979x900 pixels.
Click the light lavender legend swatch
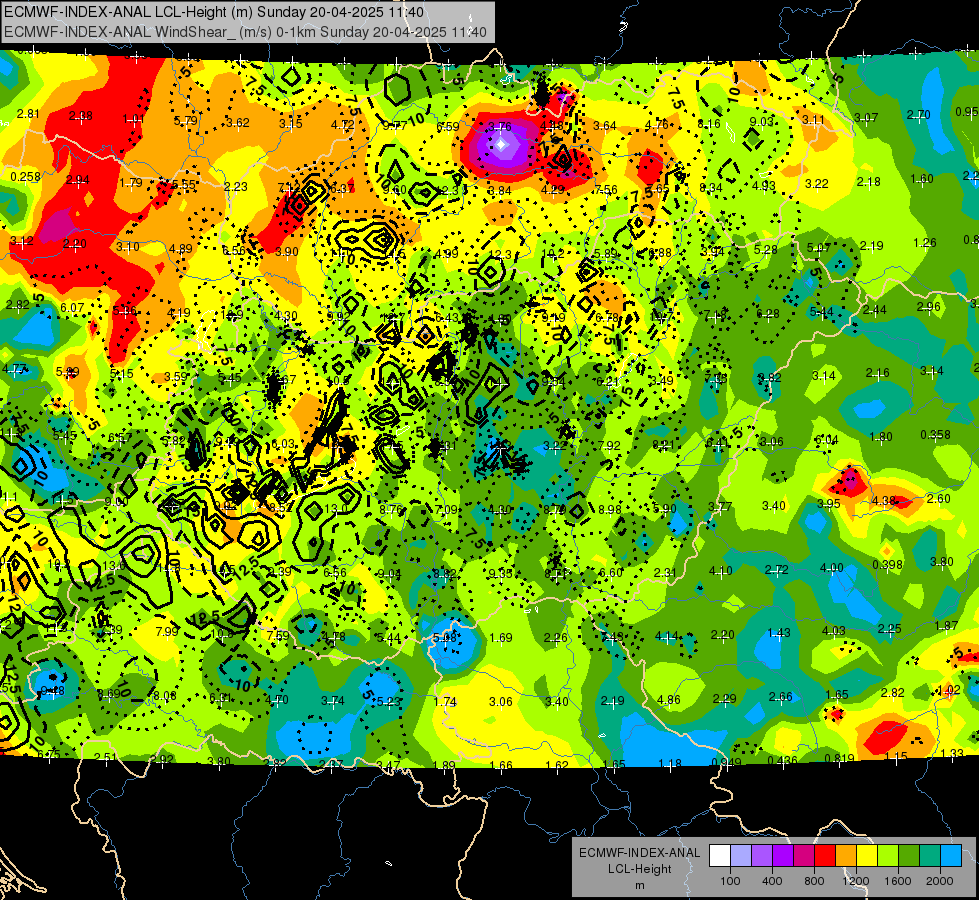point(741,856)
